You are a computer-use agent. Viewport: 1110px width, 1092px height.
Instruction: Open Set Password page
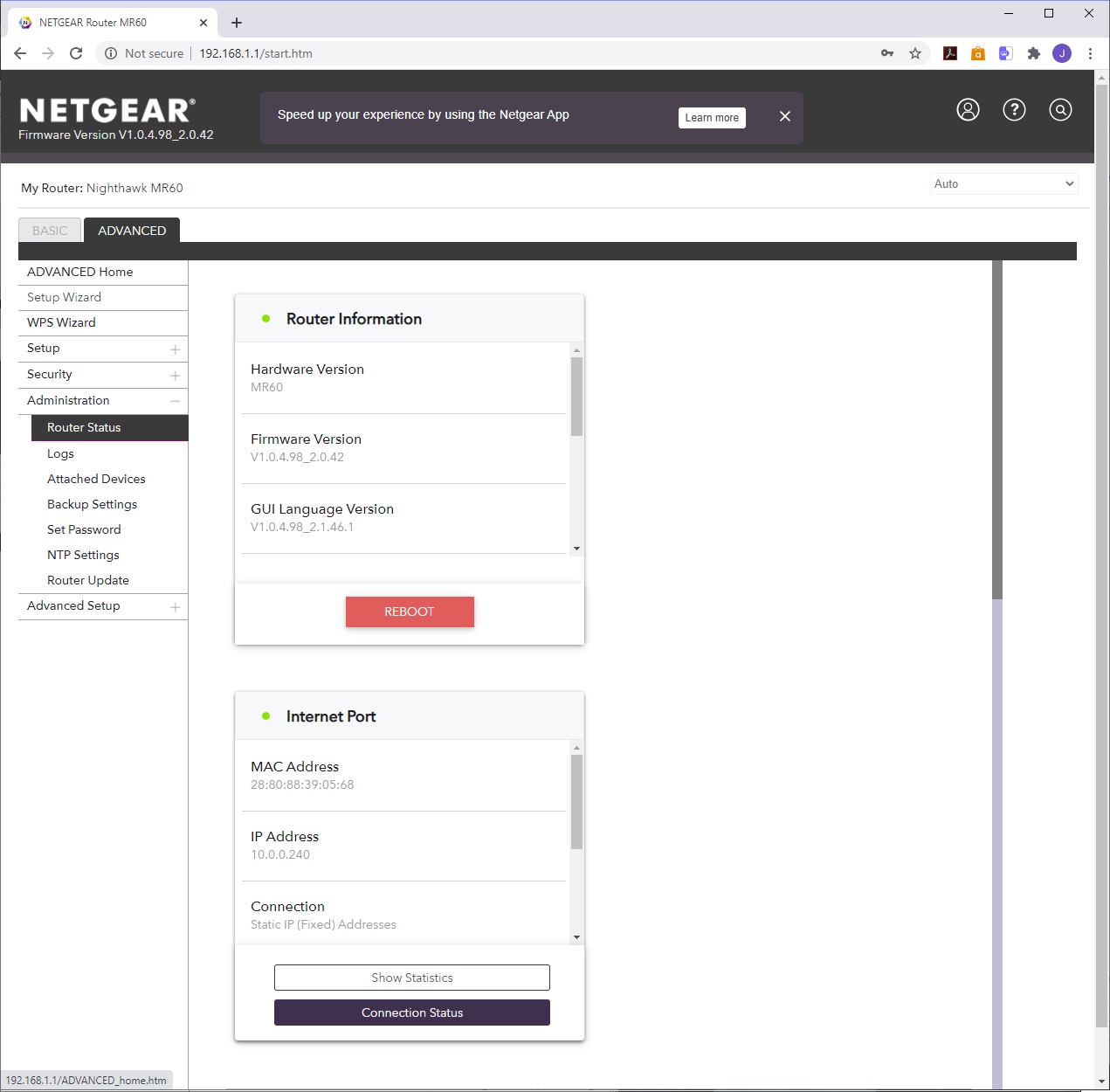84,529
